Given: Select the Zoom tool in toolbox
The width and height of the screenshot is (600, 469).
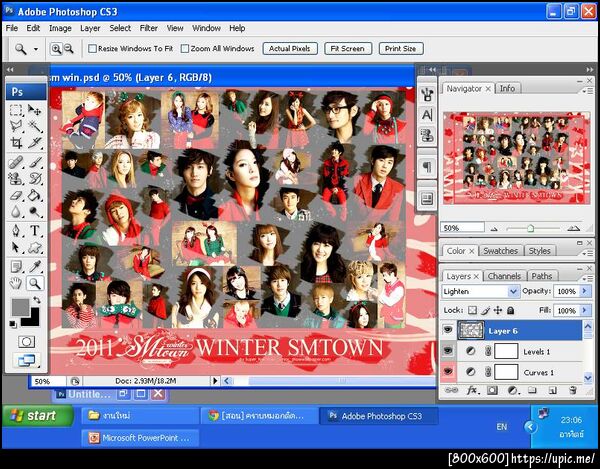Looking at the screenshot, I should click(x=35, y=283).
